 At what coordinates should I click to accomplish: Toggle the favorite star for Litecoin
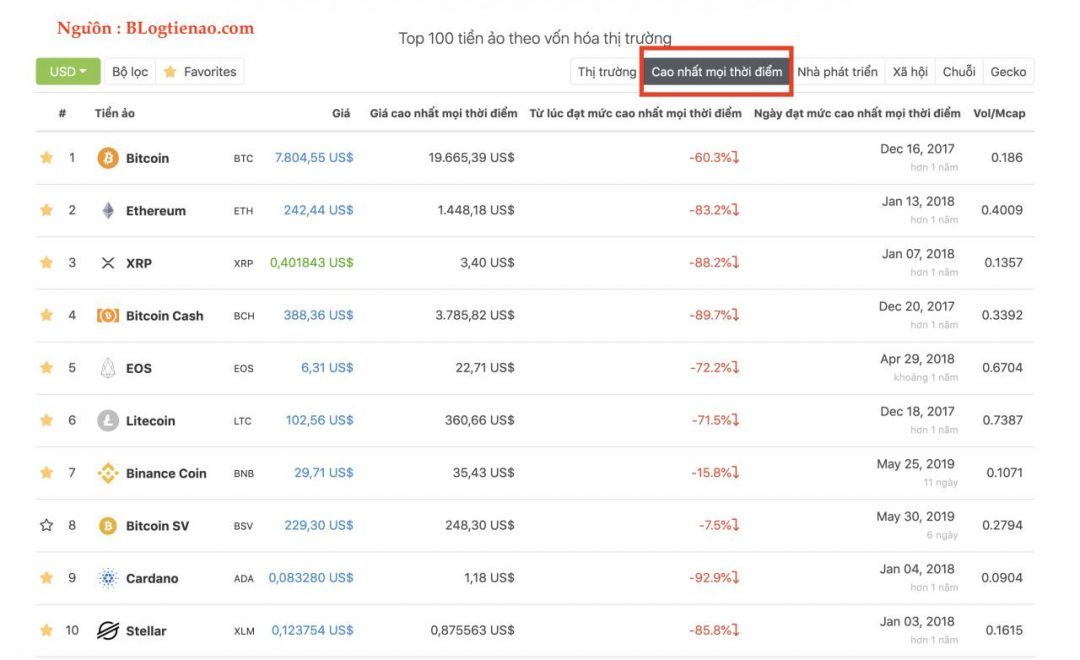[46, 420]
